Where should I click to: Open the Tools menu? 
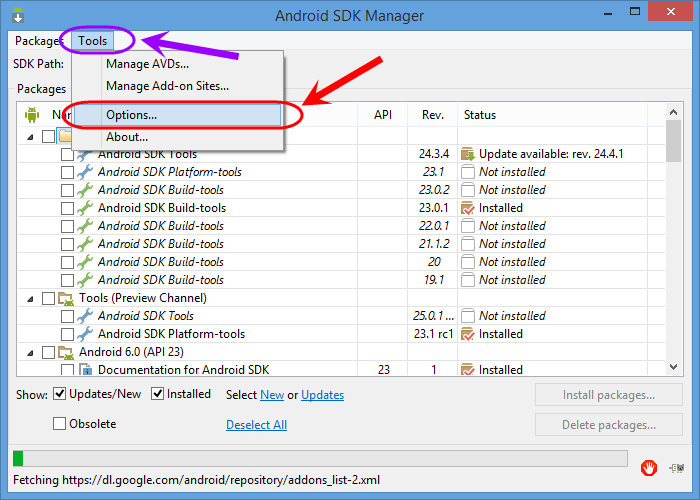click(92, 41)
